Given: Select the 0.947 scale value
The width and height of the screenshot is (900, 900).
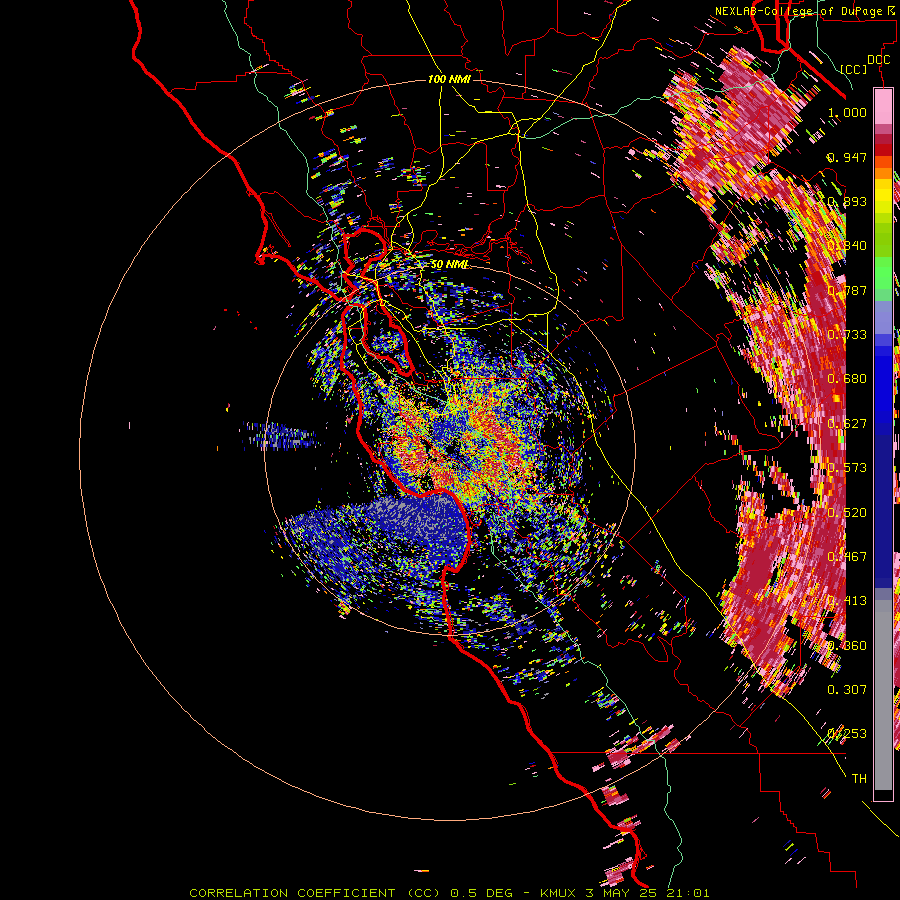Looking at the screenshot, I should pos(847,157).
